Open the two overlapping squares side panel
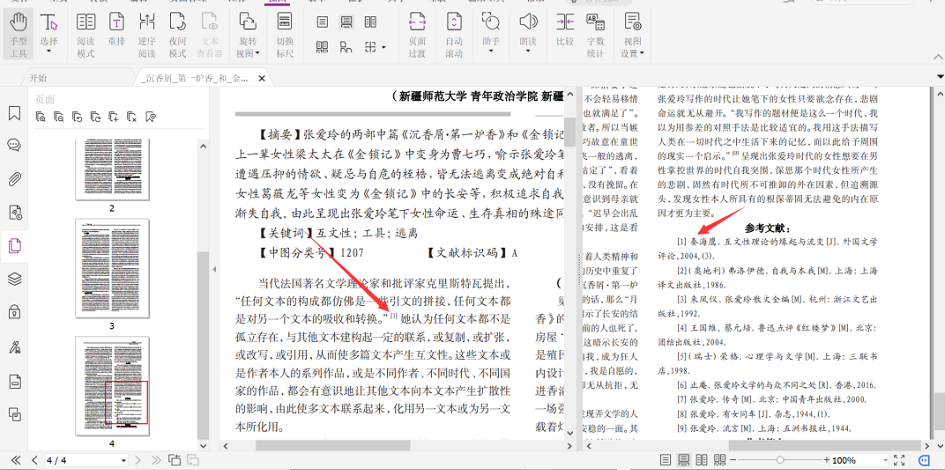This screenshot has height=470, width=945. click(14, 414)
